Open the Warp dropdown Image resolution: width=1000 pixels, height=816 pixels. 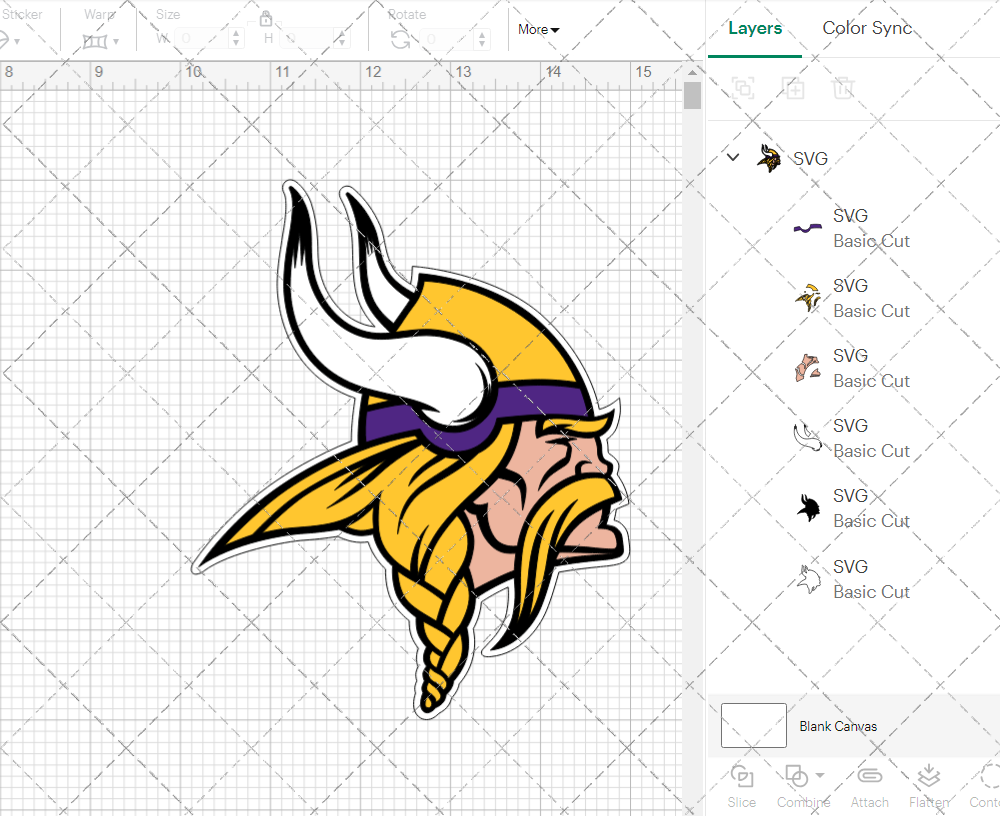pos(101,41)
